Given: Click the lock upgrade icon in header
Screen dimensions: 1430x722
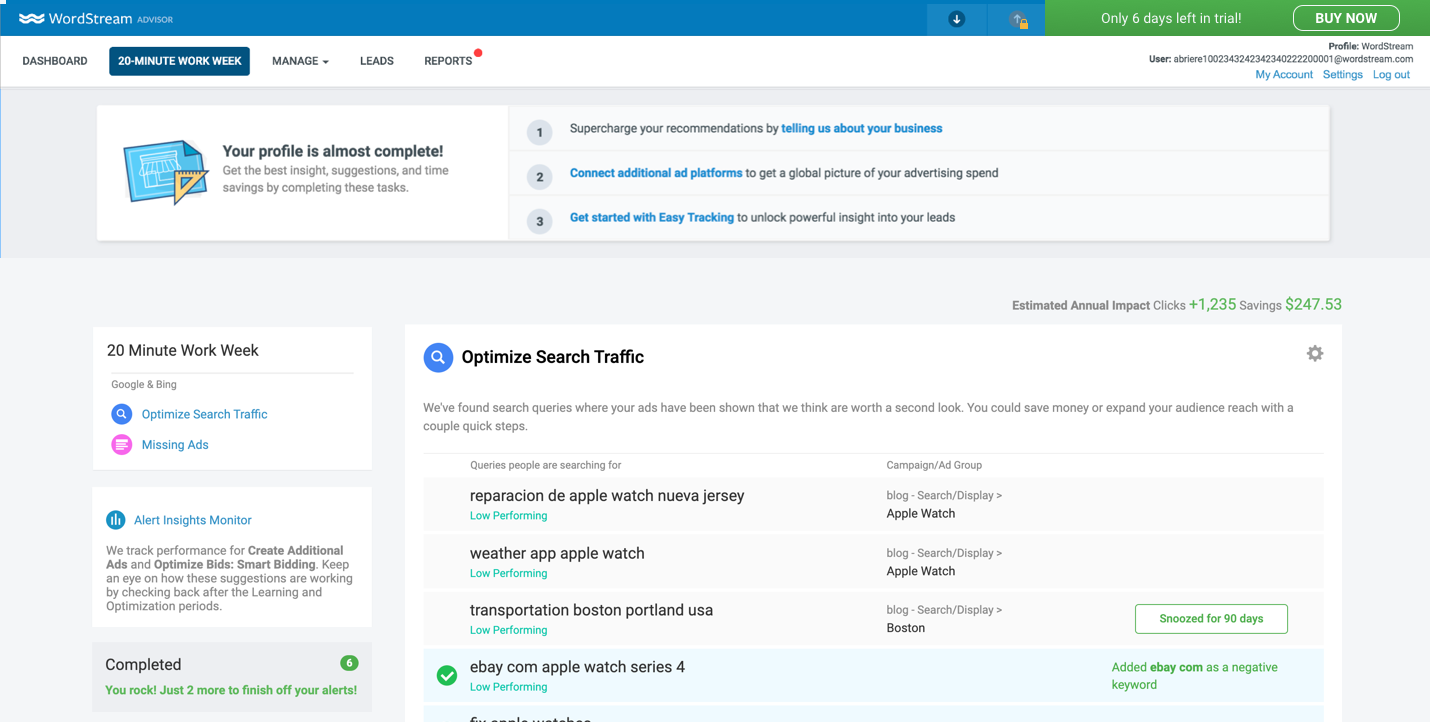Looking at the screenshot, I should pyautogui.click(x=1017, y=19).
